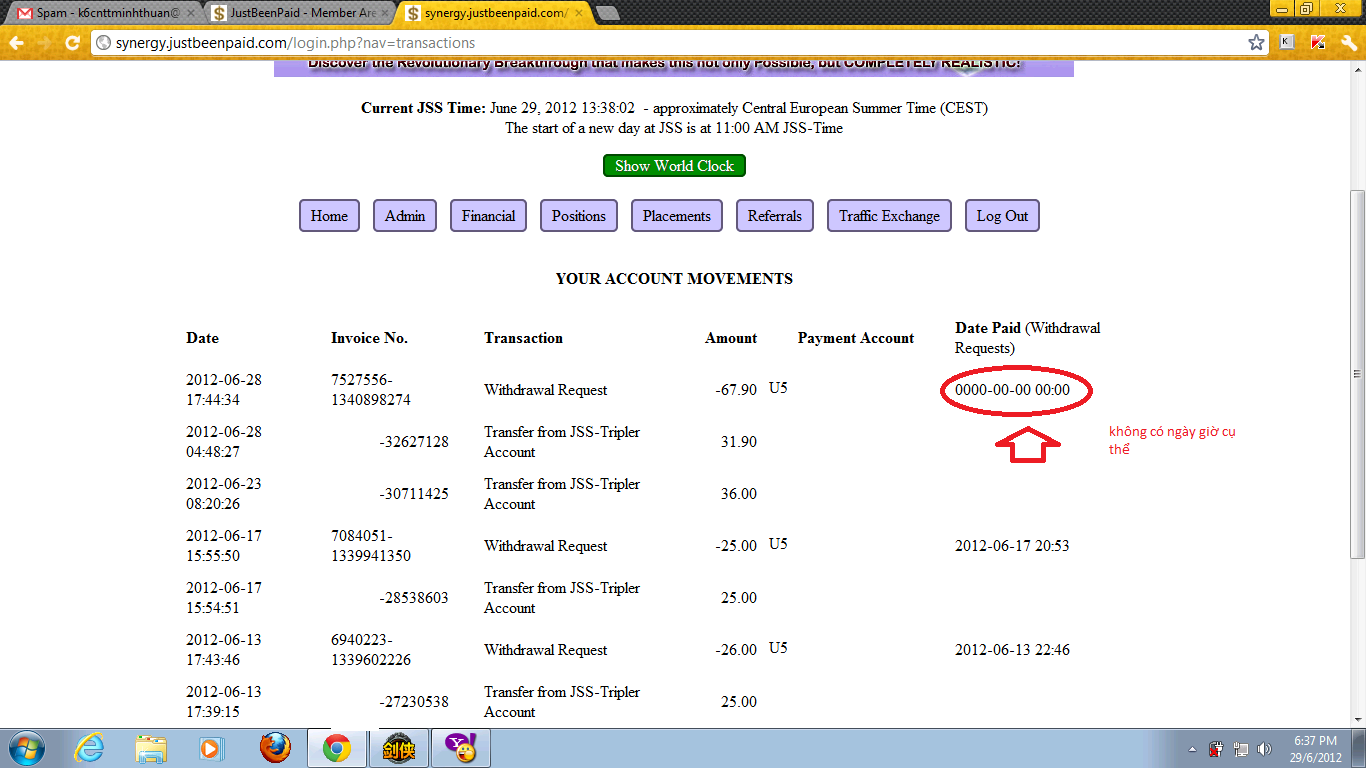
Task: Click the Chrome icon in the taskbar
Action: point(337,748)
